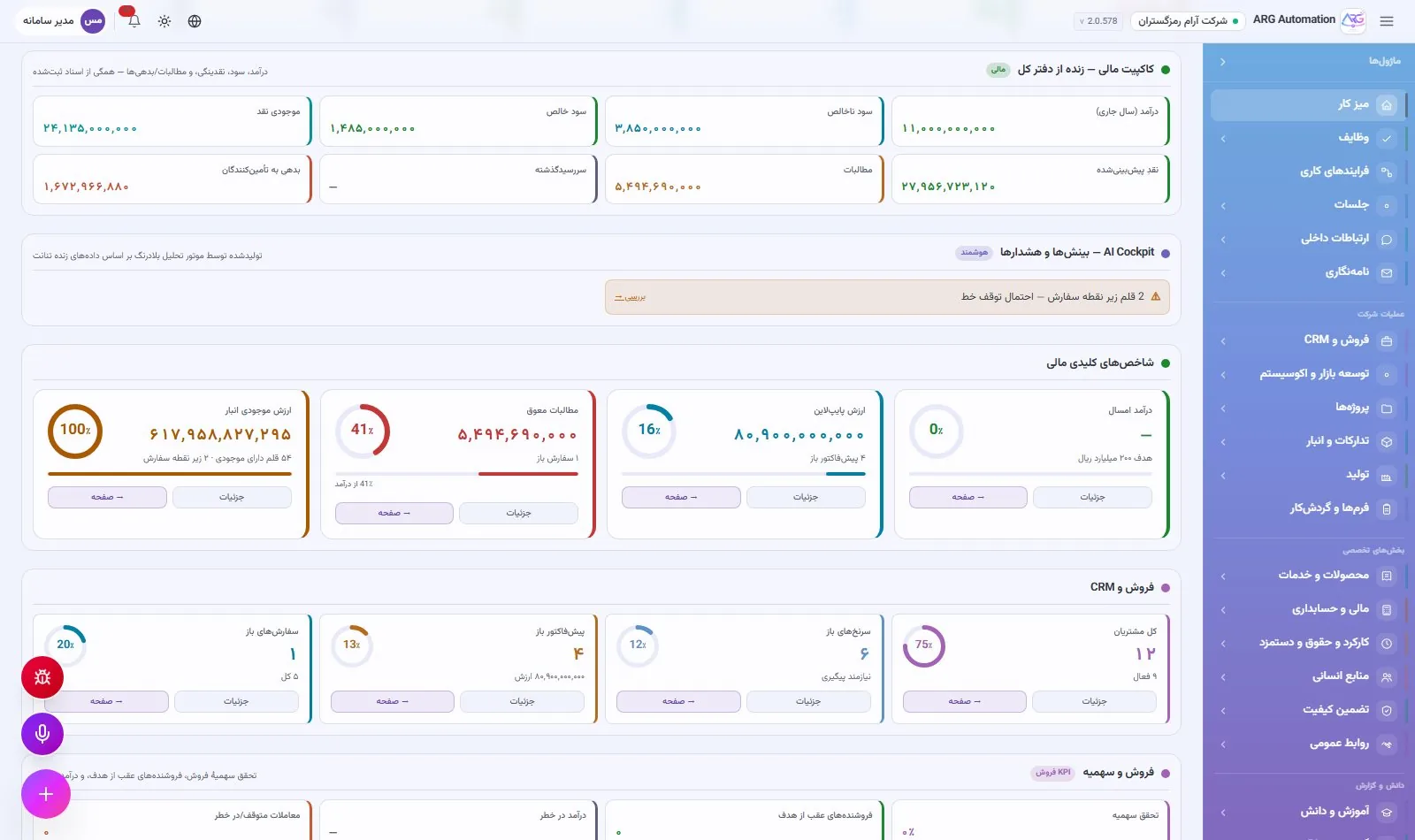This screenshot has height=840, width=1415.
Task: Collapse the ماژول‌ها sidebar header chevron
Action: 1222,62
